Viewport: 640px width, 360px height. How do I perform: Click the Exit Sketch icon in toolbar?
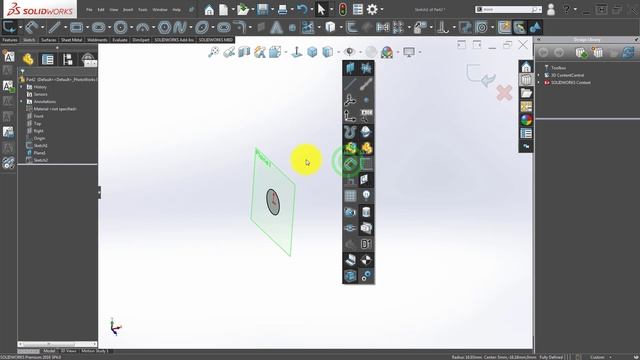(9, 27)
